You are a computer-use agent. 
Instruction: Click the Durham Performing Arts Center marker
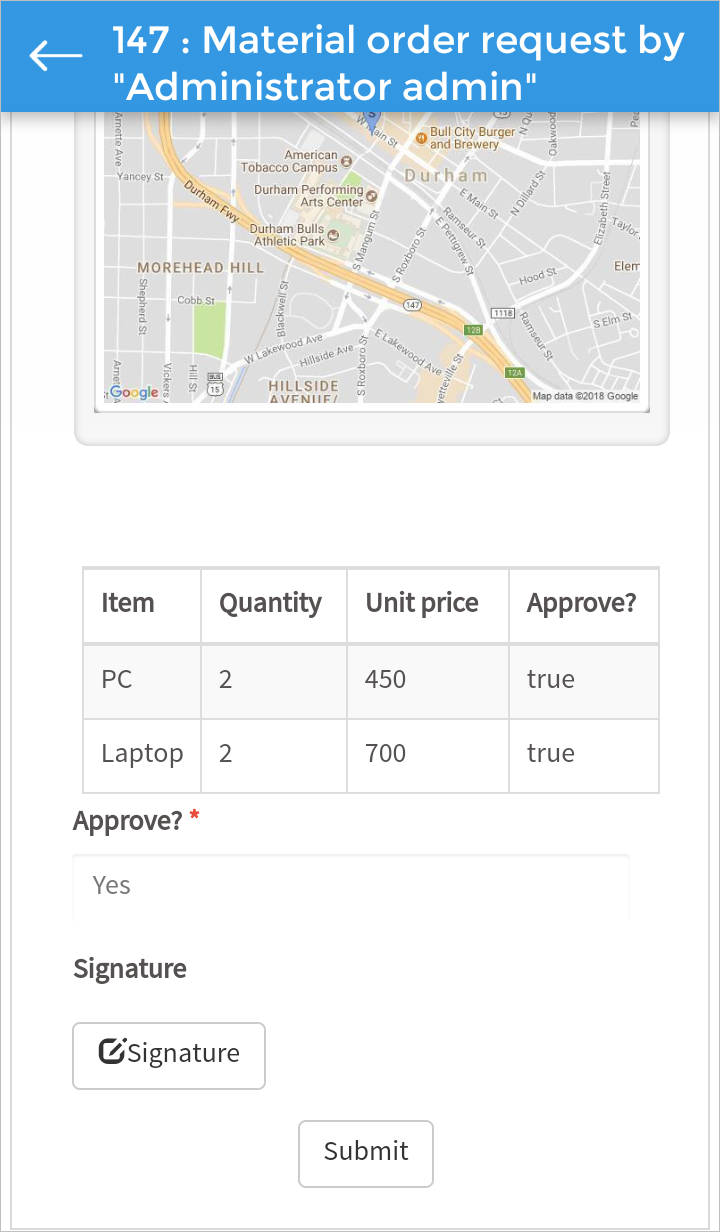(x=371, y=196)
